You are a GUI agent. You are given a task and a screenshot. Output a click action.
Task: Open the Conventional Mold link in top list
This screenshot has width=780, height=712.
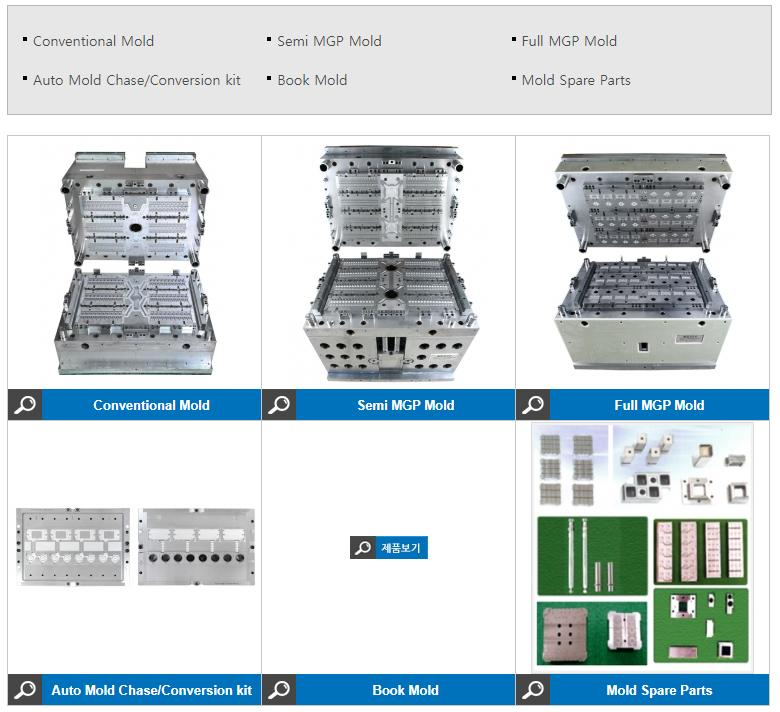(94, 41)
